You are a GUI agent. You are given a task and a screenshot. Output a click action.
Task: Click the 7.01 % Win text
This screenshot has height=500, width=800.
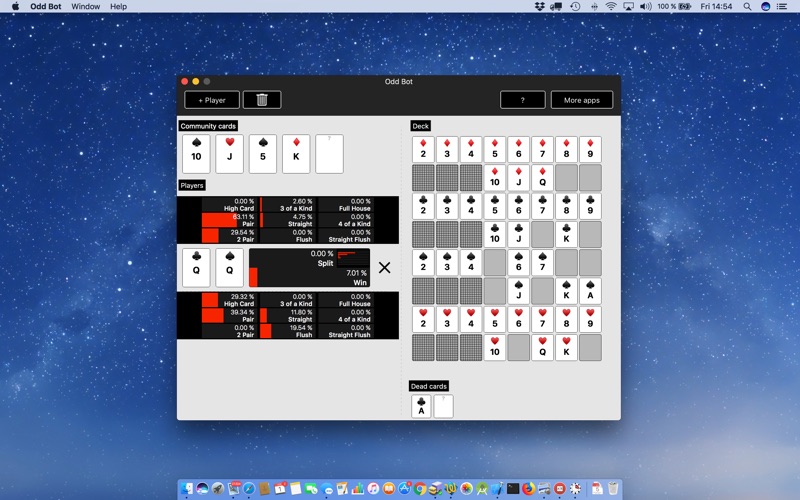357,278
